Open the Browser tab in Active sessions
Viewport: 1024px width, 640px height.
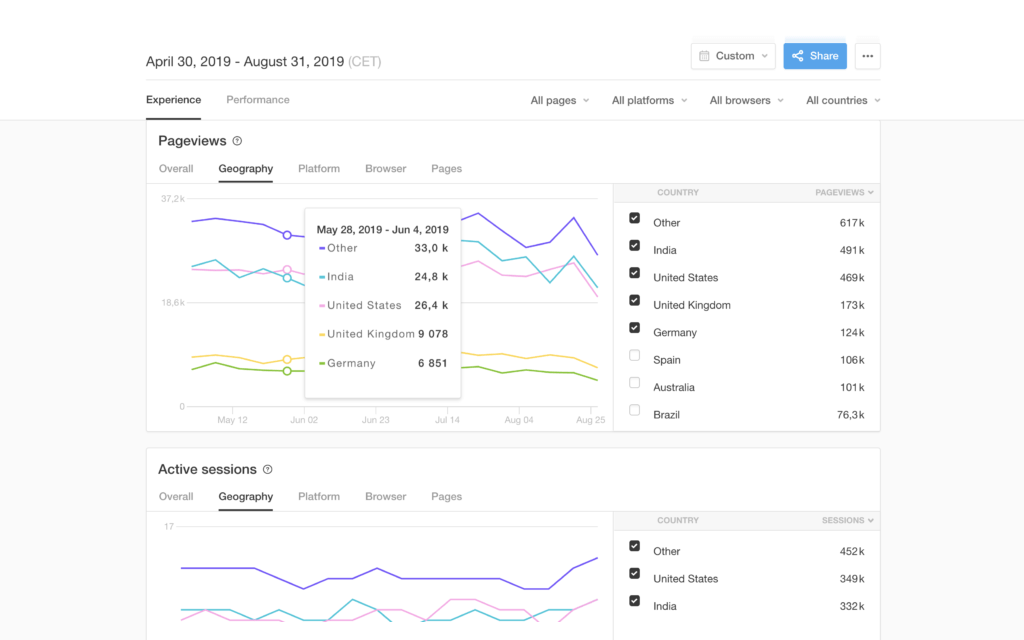pos(385,497)
